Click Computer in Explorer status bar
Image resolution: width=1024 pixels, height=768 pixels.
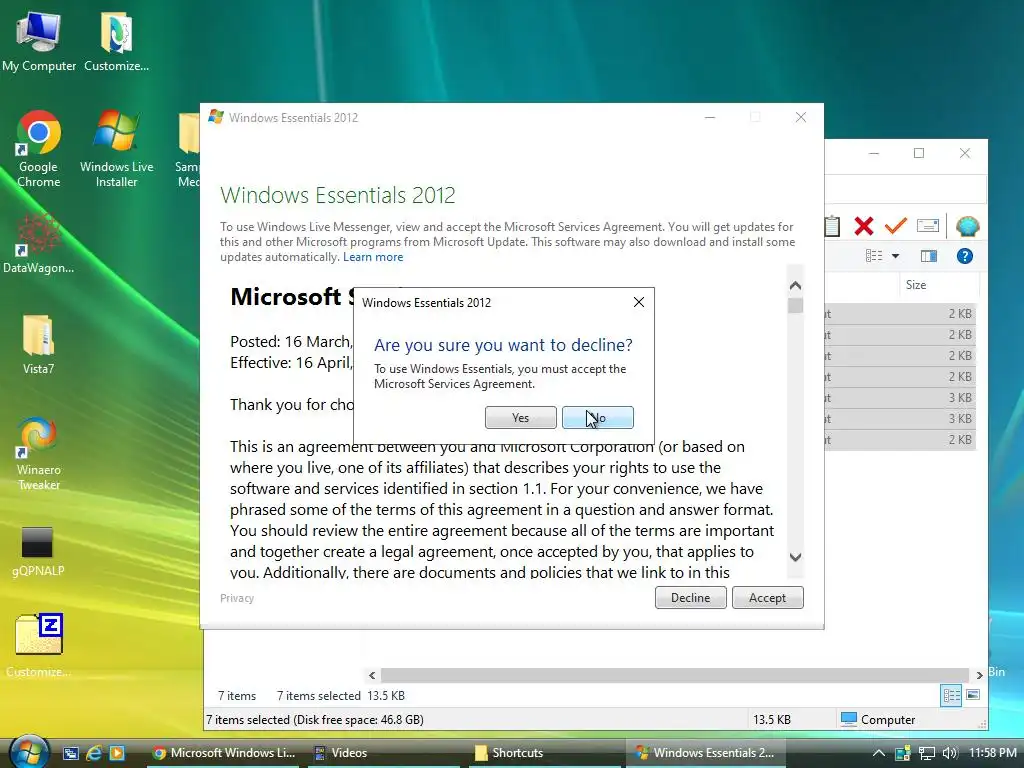point(878,720)
